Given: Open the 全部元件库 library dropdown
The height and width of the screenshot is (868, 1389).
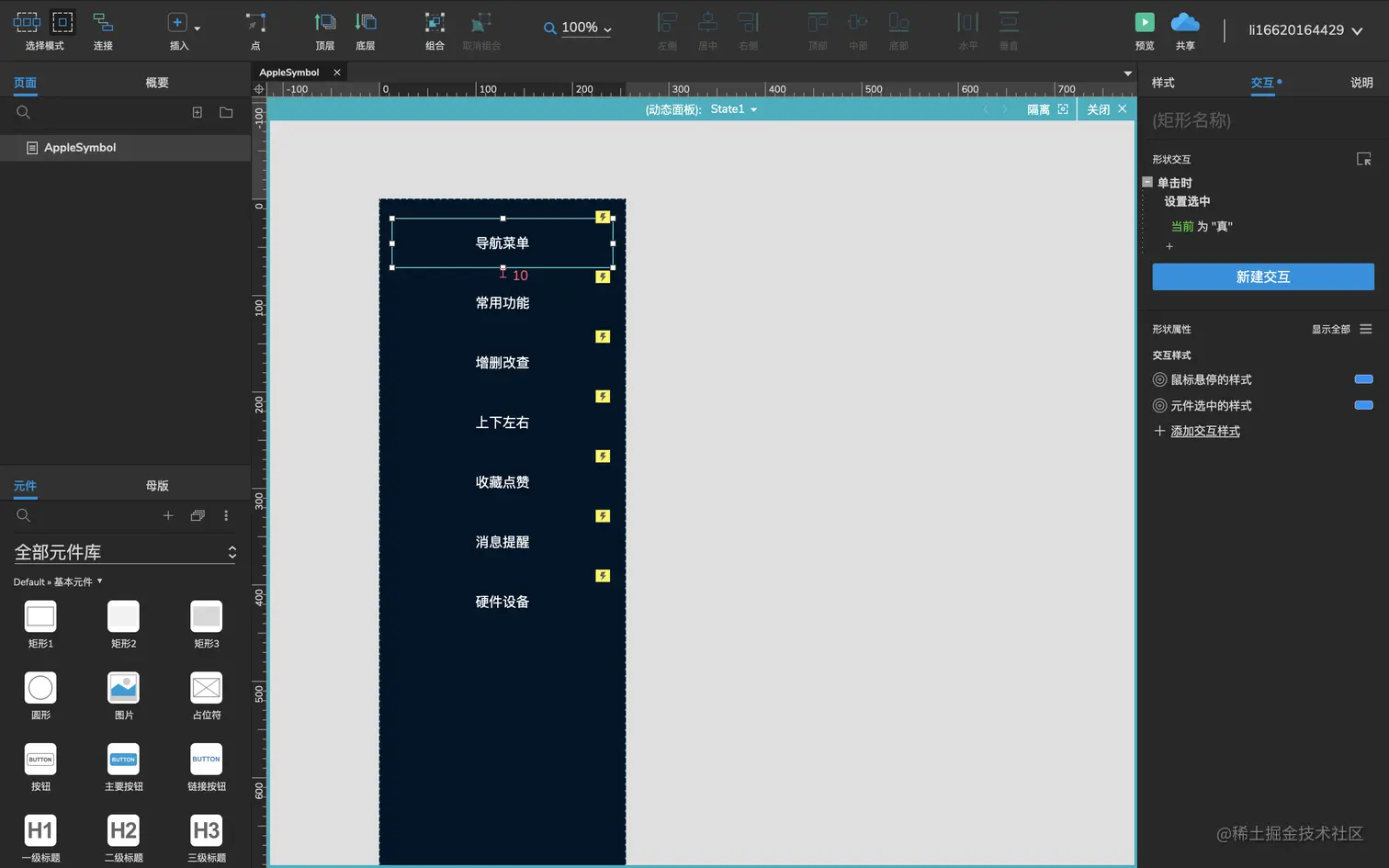Looking at the screenshot, I should 125,552.
